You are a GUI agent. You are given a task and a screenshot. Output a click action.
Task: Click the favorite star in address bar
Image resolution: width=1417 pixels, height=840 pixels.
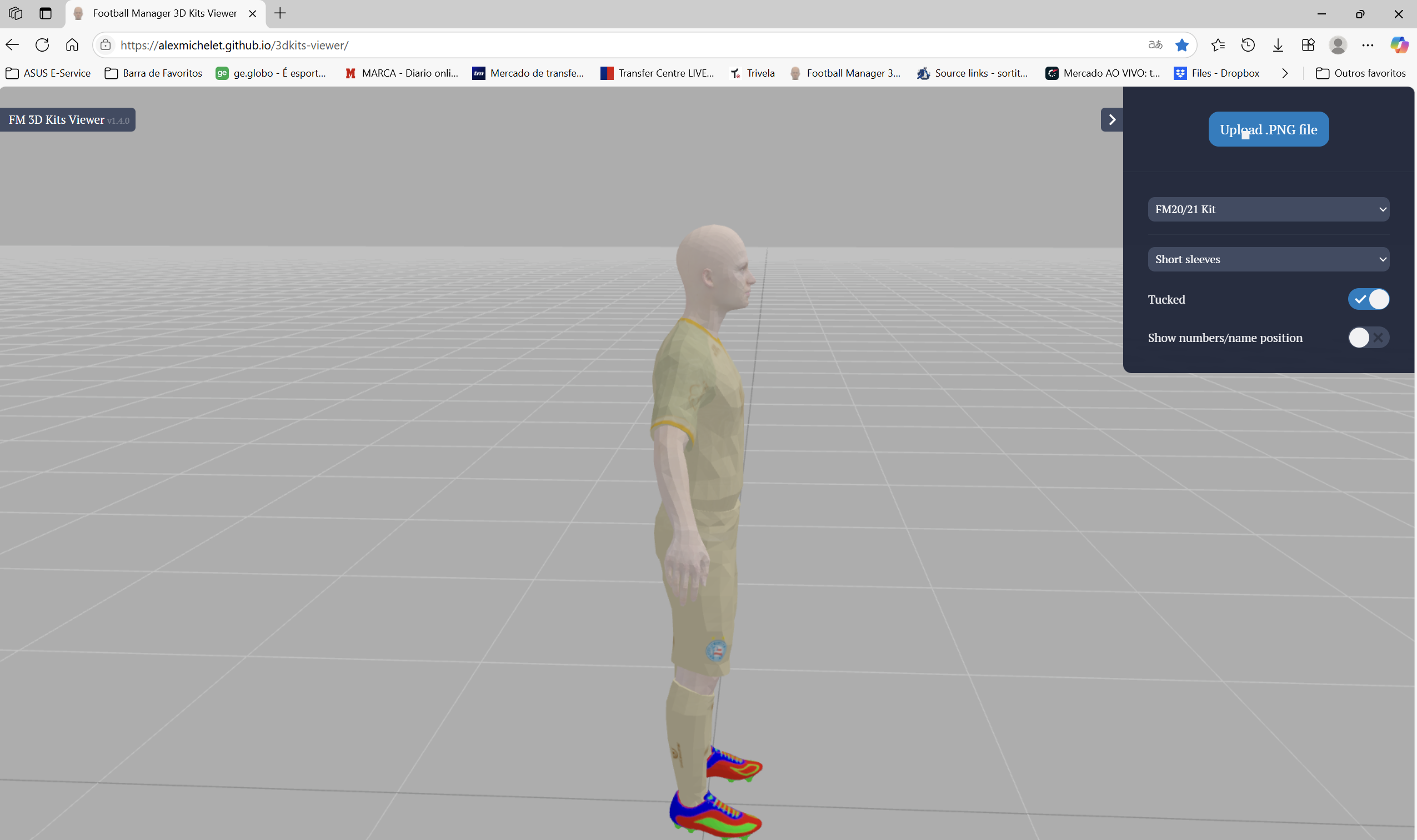pos(1181,46)
